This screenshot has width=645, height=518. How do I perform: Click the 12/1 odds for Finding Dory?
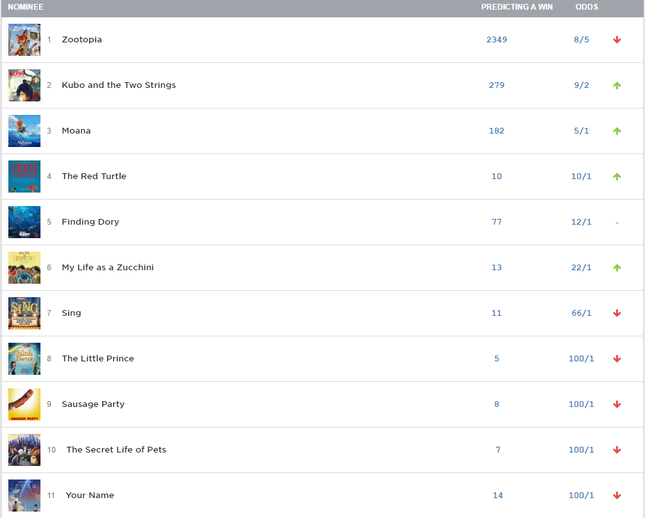[581, 222]
